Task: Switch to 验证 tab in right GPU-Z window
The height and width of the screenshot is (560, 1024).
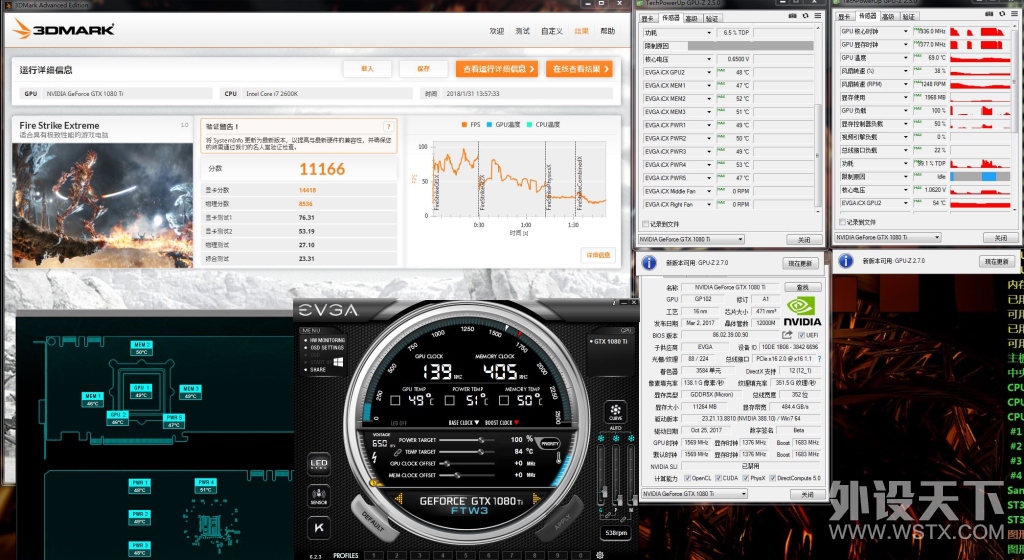Action: point(908,16)
